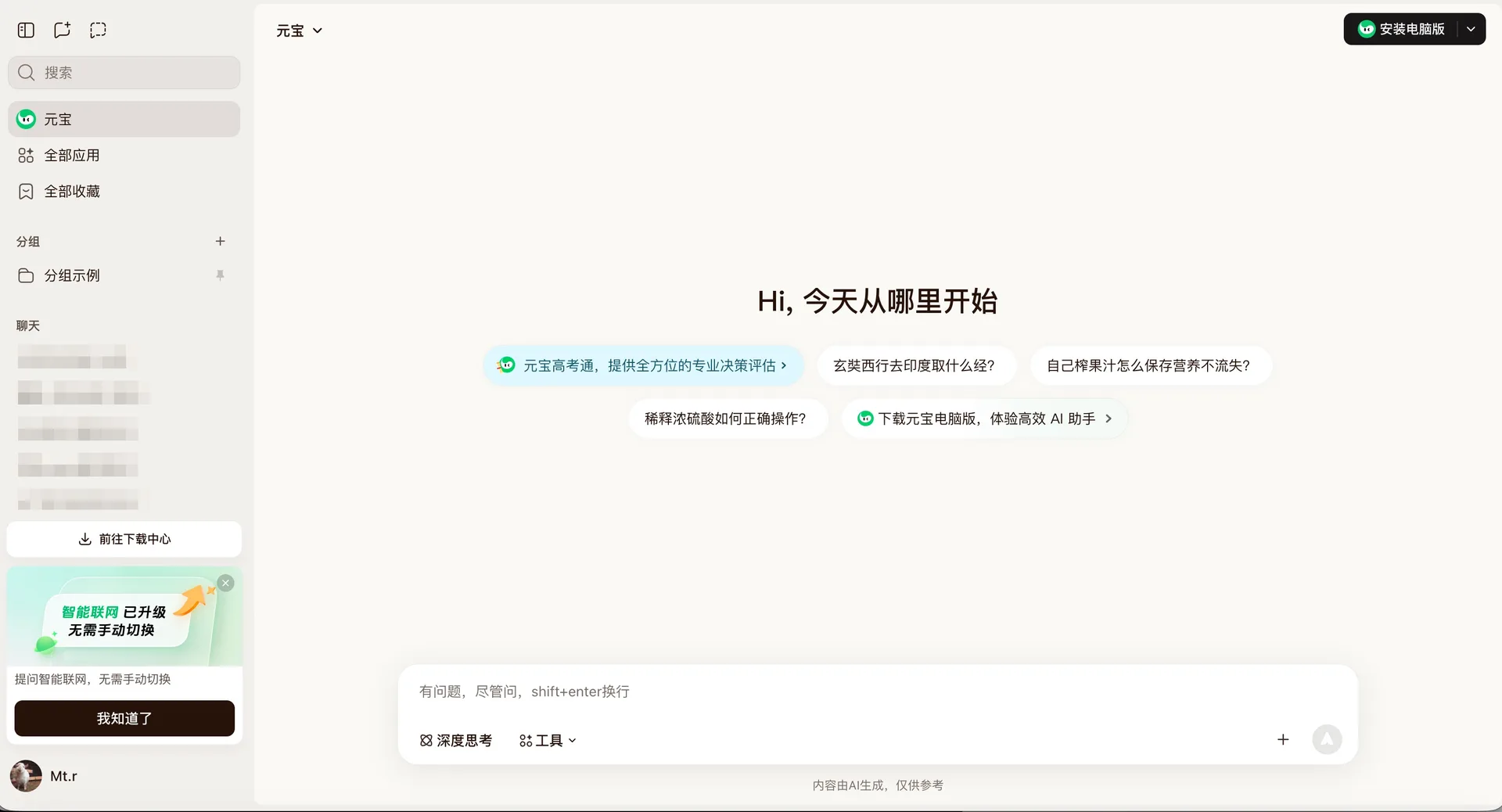Screen dimensions: 1502x812
Task: Click the plus attachment icon in input box
Action: [x=1283, y=739]
